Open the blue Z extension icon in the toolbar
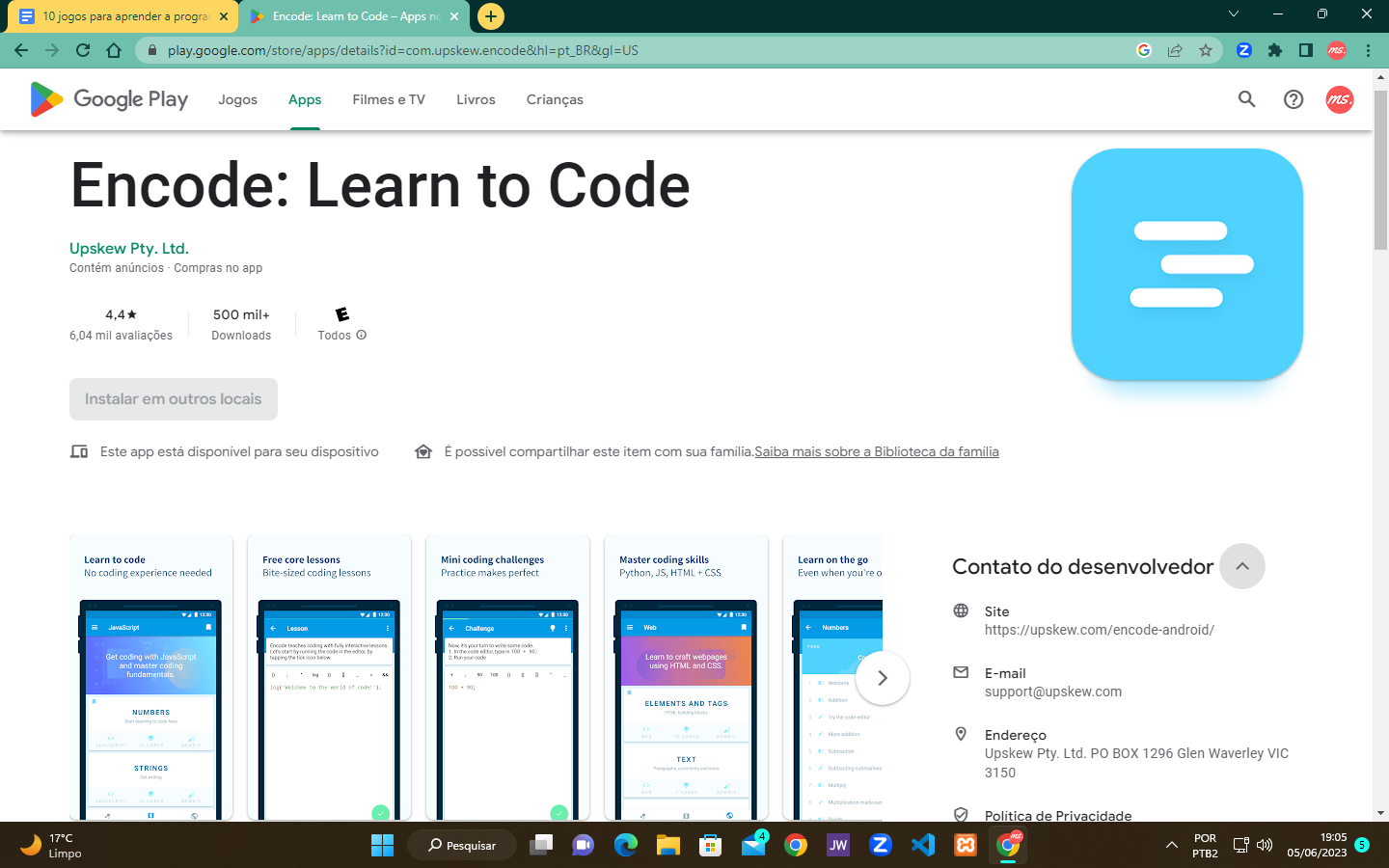Viewport: 1389px width, 868px height. click(1244, 50)
